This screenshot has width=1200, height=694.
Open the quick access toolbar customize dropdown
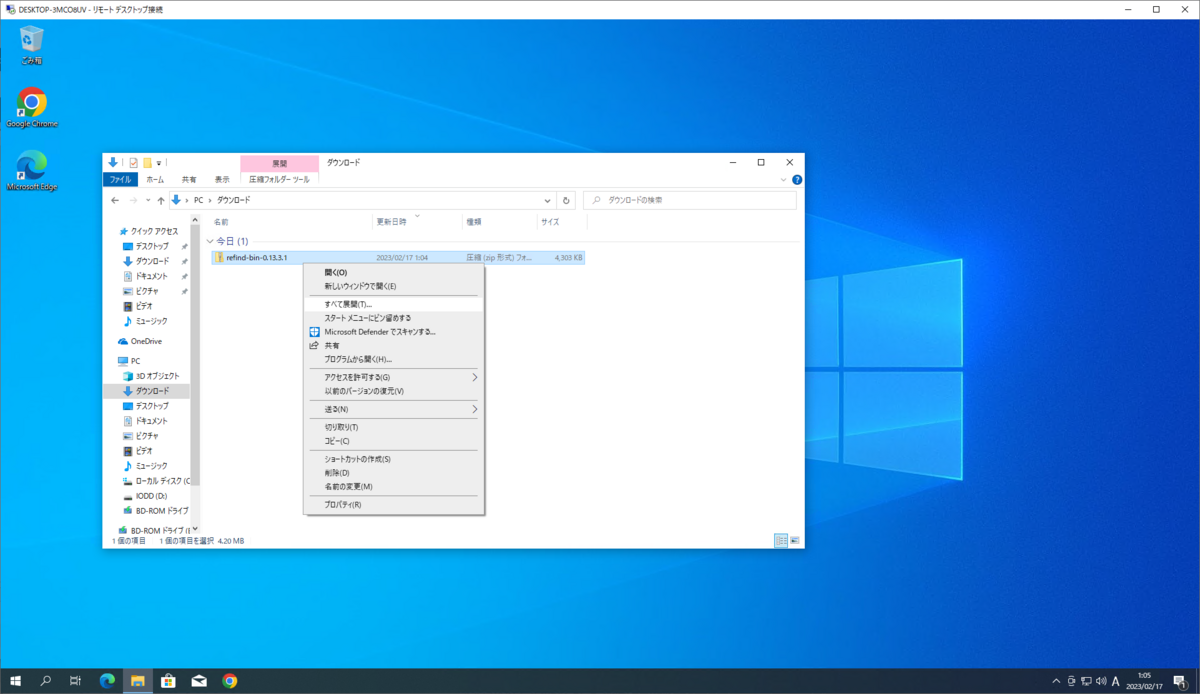pos(158,162)
